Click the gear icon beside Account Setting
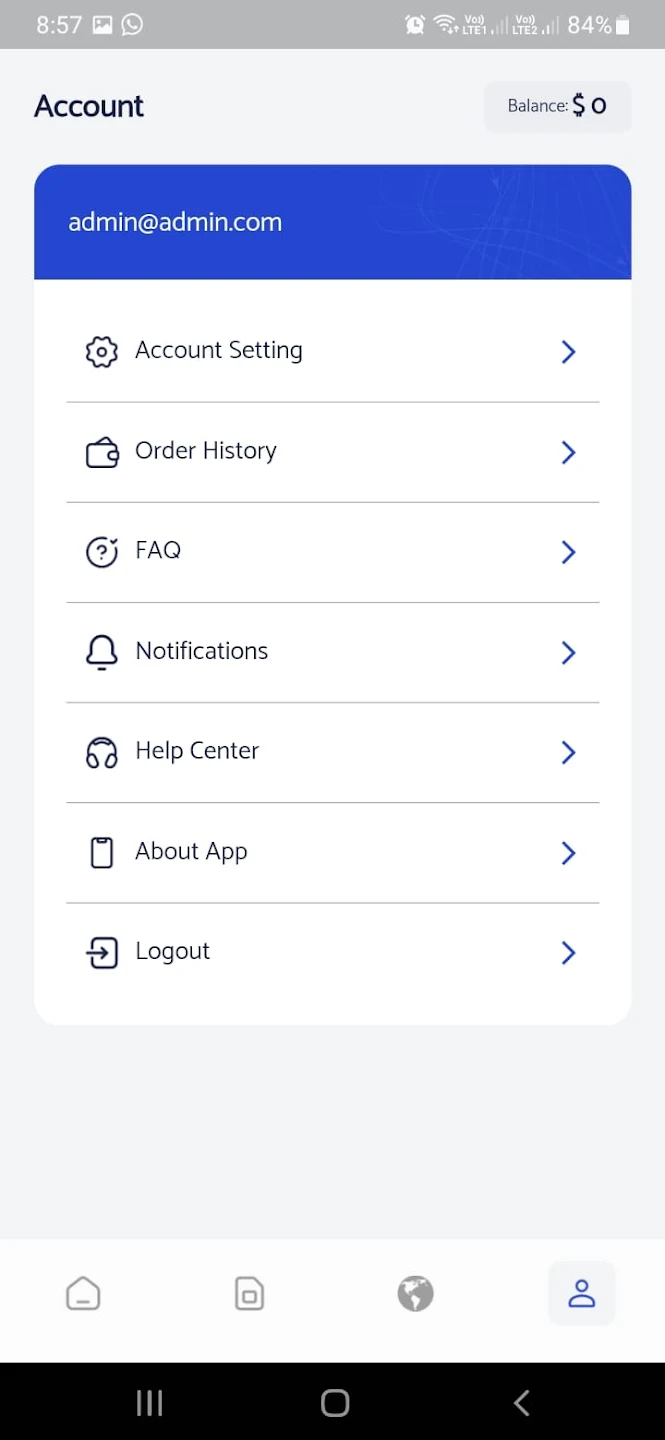Screen dimensions: 665x1440 101,352
